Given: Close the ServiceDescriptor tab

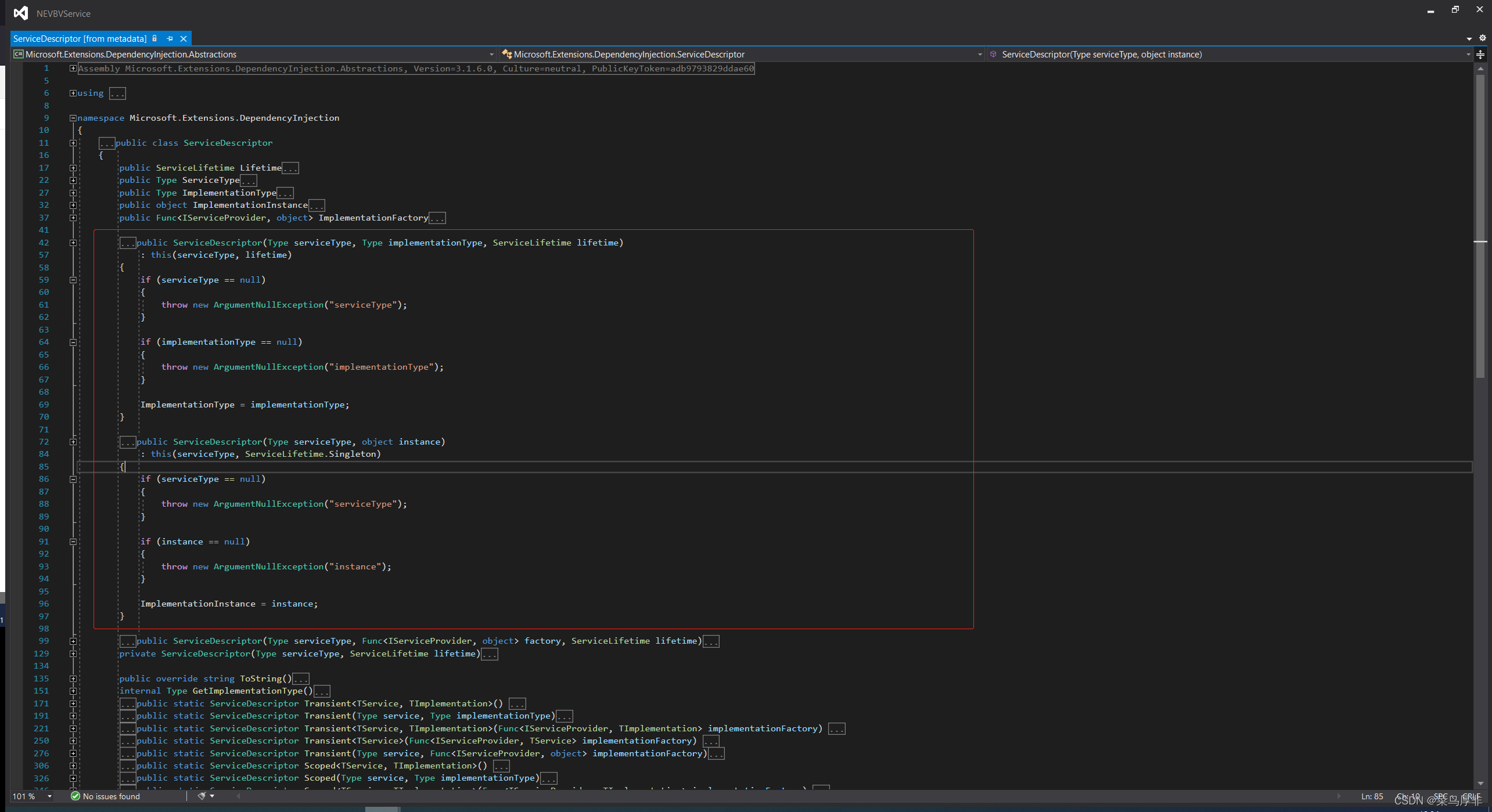Looking at the screenshot, I should point(184,38).
